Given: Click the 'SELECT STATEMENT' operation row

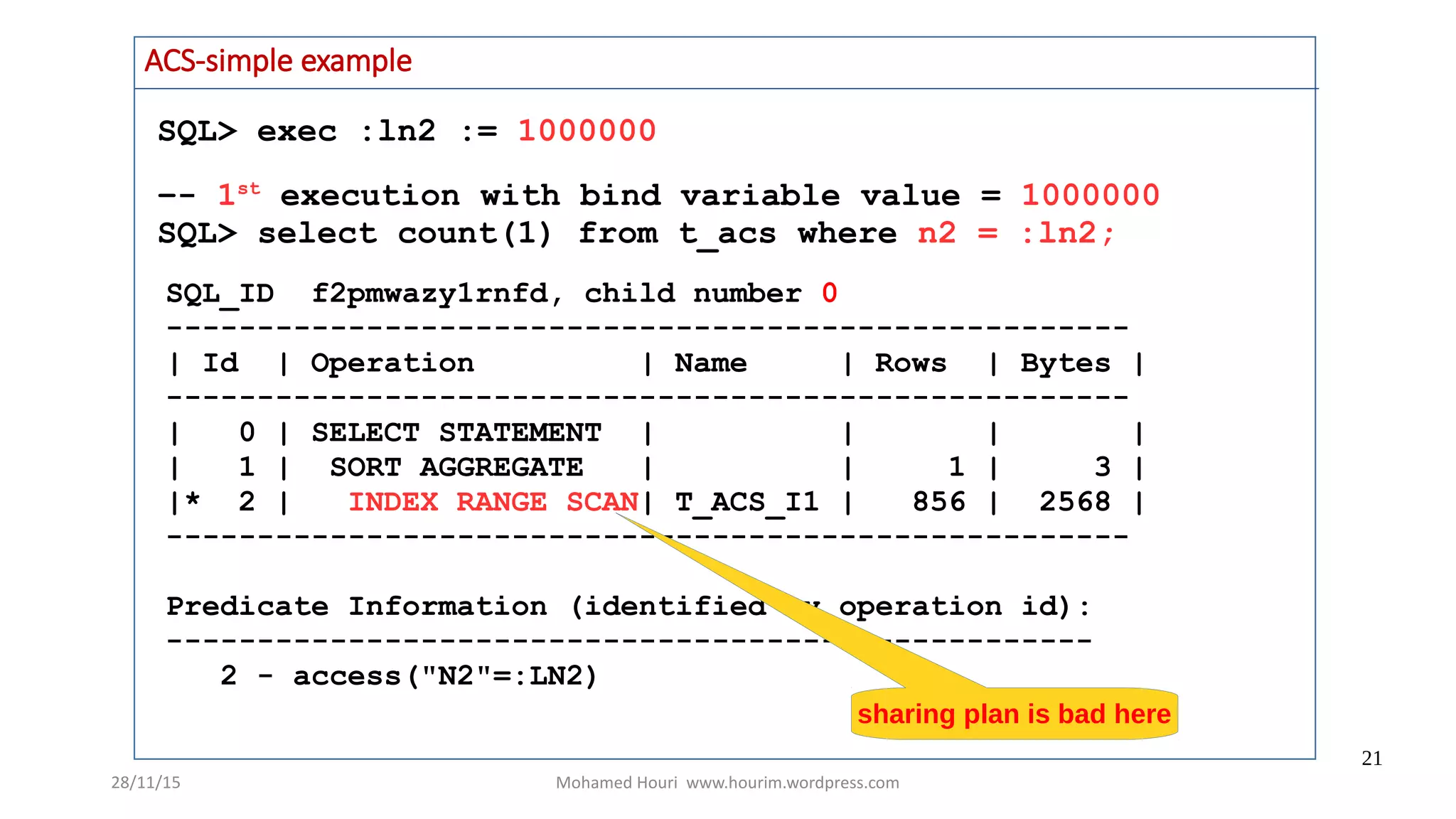Looking at the screenshot, I should (456, 432).
